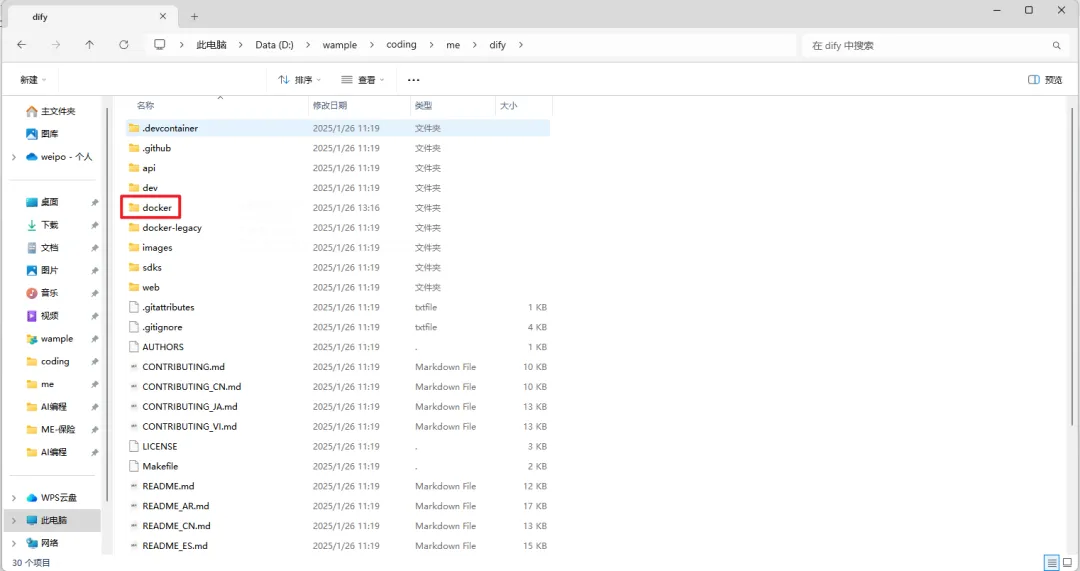Click the Back navigation arrow
This screenshot has width=1080, height=571.
pyautogui.click(x=22, y=45)
